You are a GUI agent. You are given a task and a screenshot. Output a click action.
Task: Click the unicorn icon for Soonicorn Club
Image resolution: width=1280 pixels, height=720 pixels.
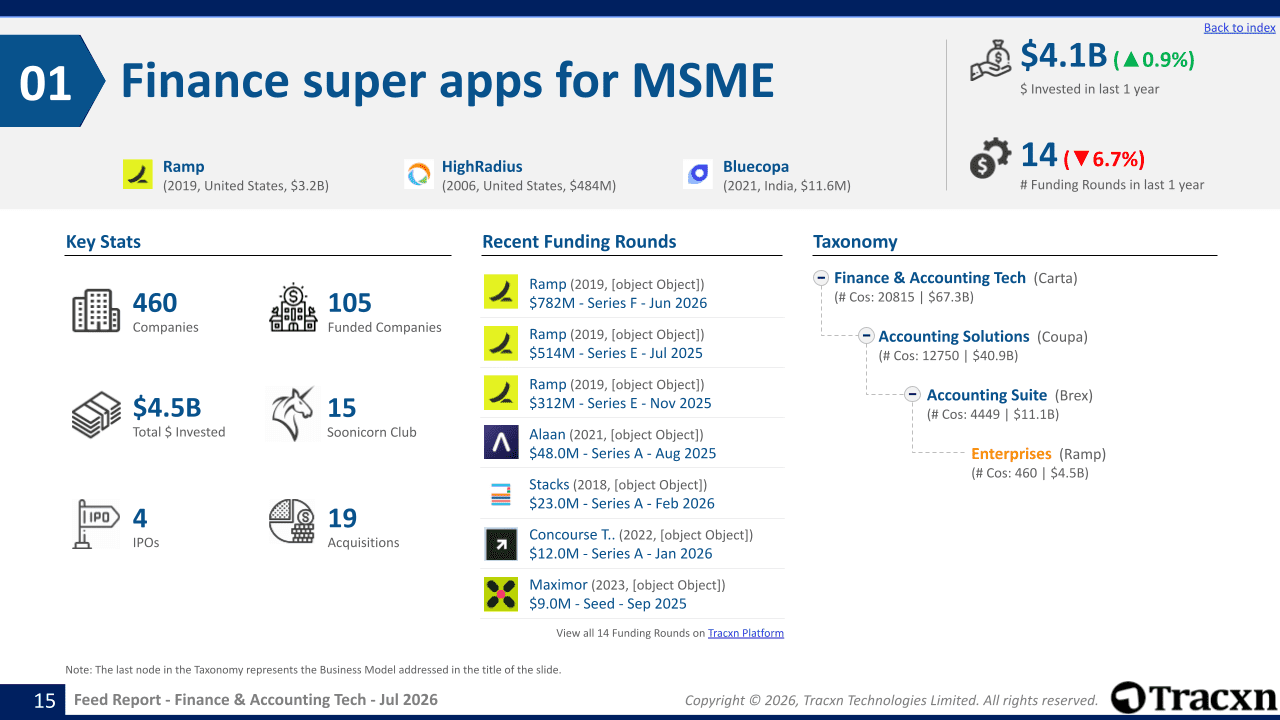click(x=292, y=414)
